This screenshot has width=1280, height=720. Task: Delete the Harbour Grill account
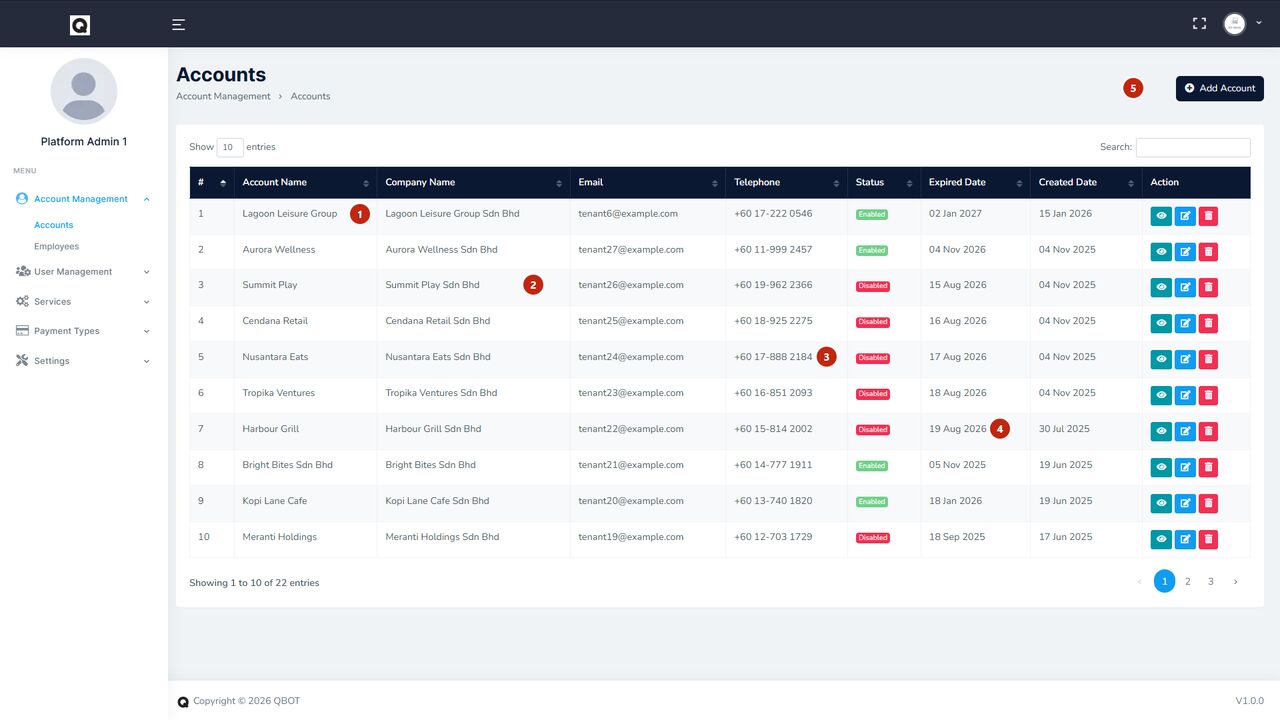click(x=1208, y=432)
